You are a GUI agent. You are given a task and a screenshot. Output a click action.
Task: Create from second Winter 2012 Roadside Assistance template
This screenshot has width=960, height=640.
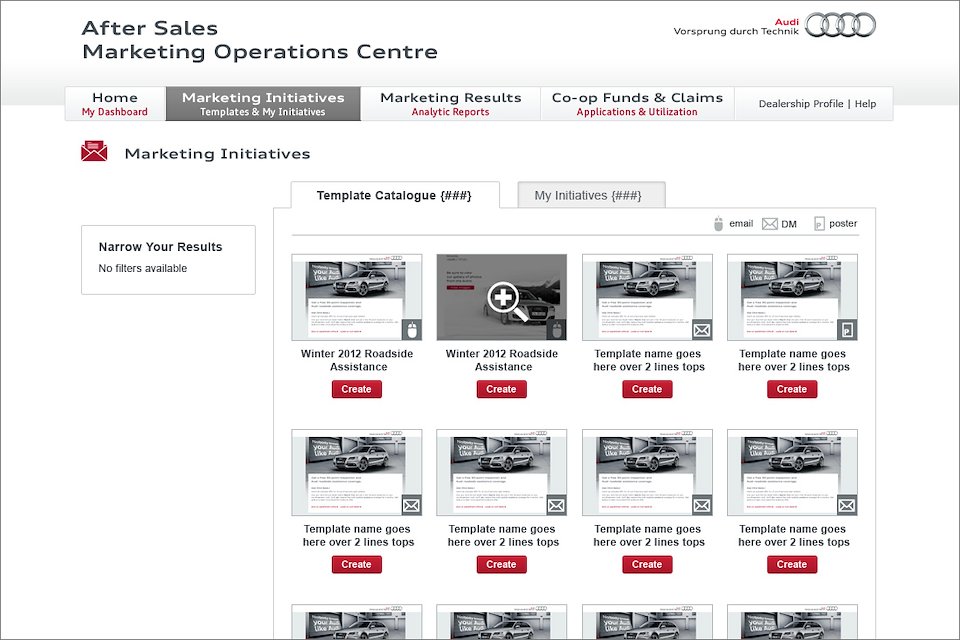[501, 389]
